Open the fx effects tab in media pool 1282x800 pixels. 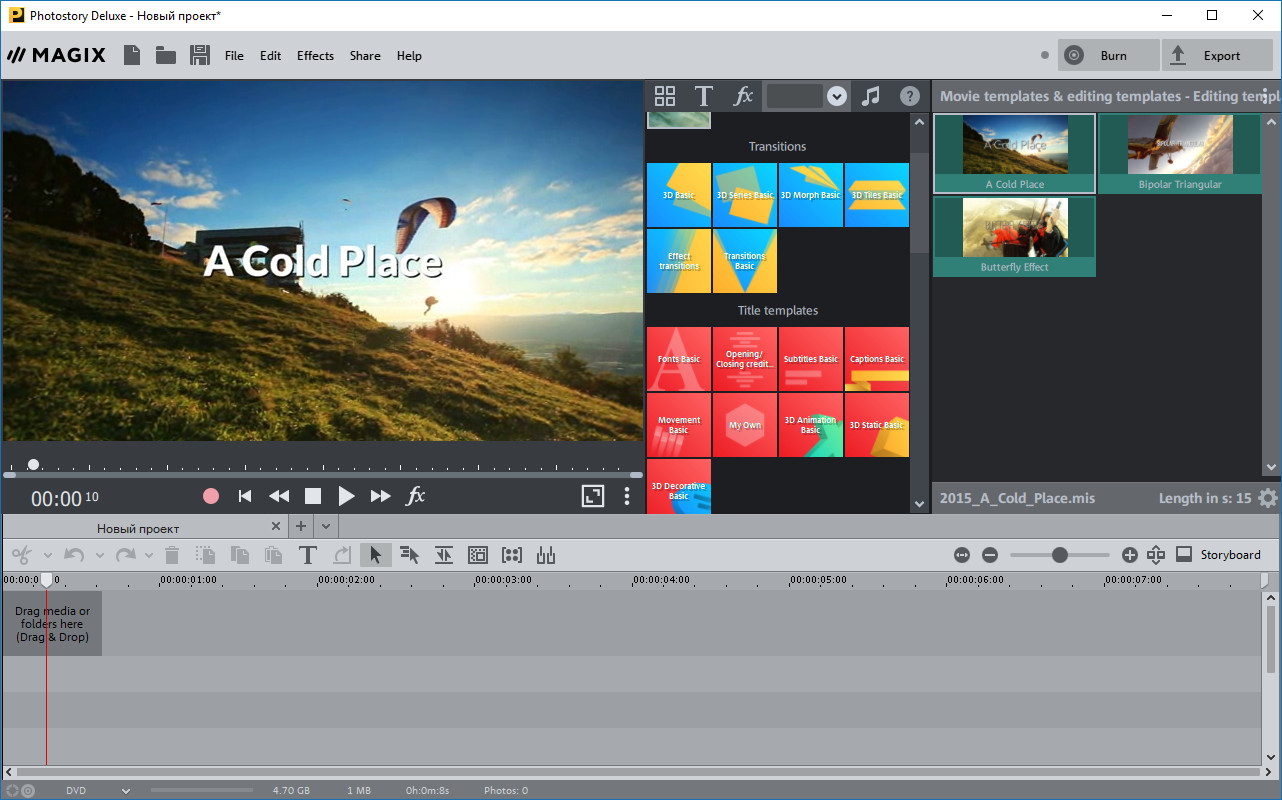(743, 96)
